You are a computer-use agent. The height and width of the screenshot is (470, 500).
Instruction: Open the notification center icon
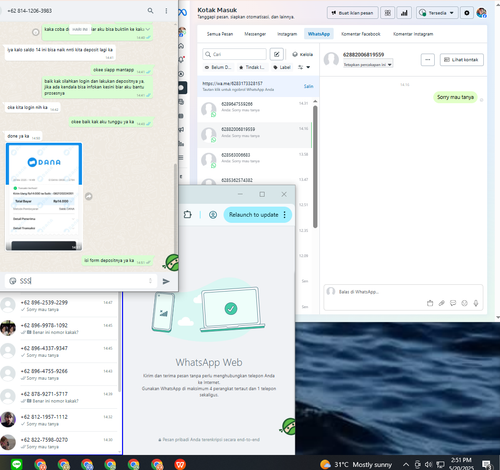[x=487, y=464]
